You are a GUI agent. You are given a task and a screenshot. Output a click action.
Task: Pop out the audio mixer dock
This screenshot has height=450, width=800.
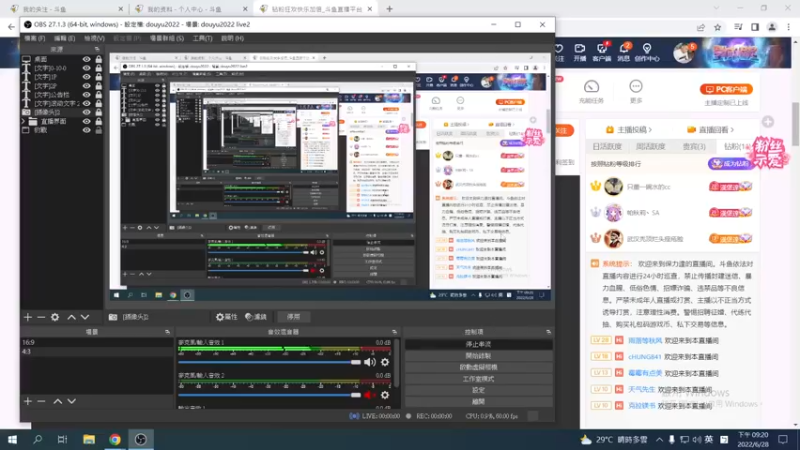point(394,332)
